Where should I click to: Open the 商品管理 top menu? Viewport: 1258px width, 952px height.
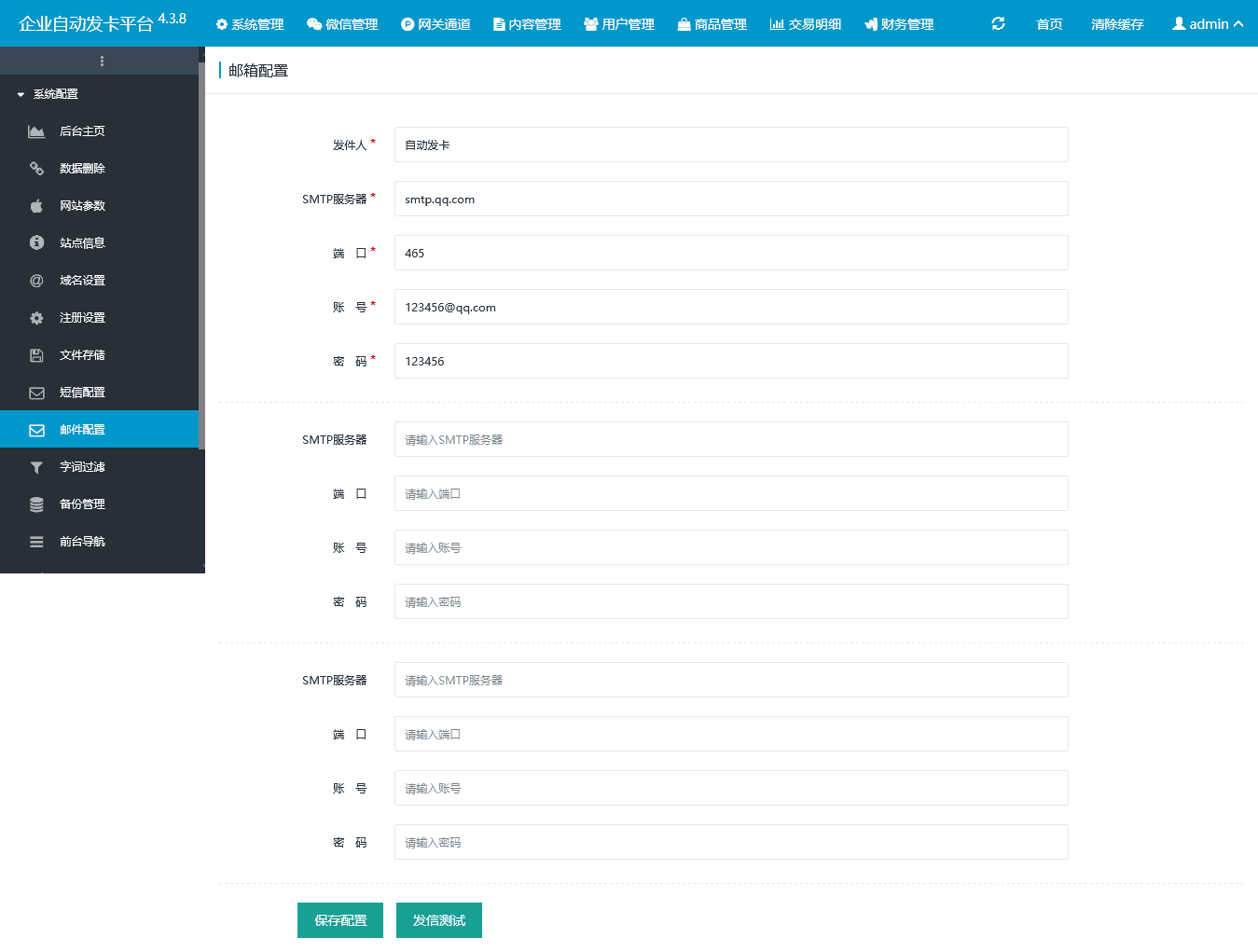coord(712,24)
